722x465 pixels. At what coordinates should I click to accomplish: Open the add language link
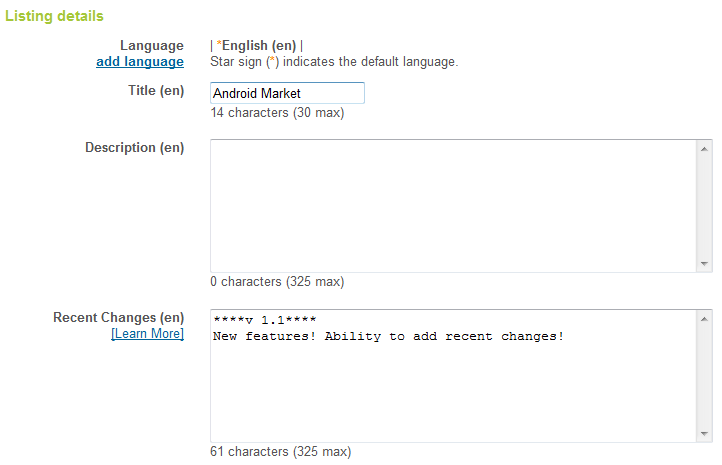140,62
